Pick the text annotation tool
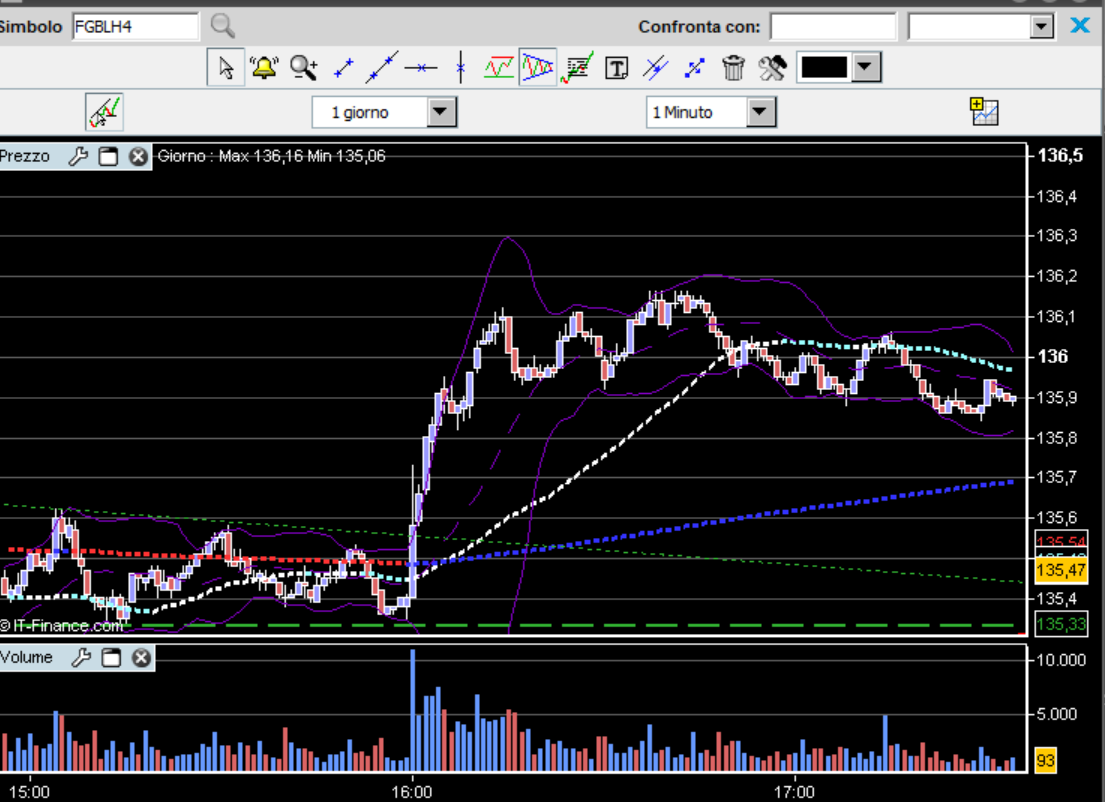Image resolution: width=1105 pixels, height=802 pixels. pos(617,68)
